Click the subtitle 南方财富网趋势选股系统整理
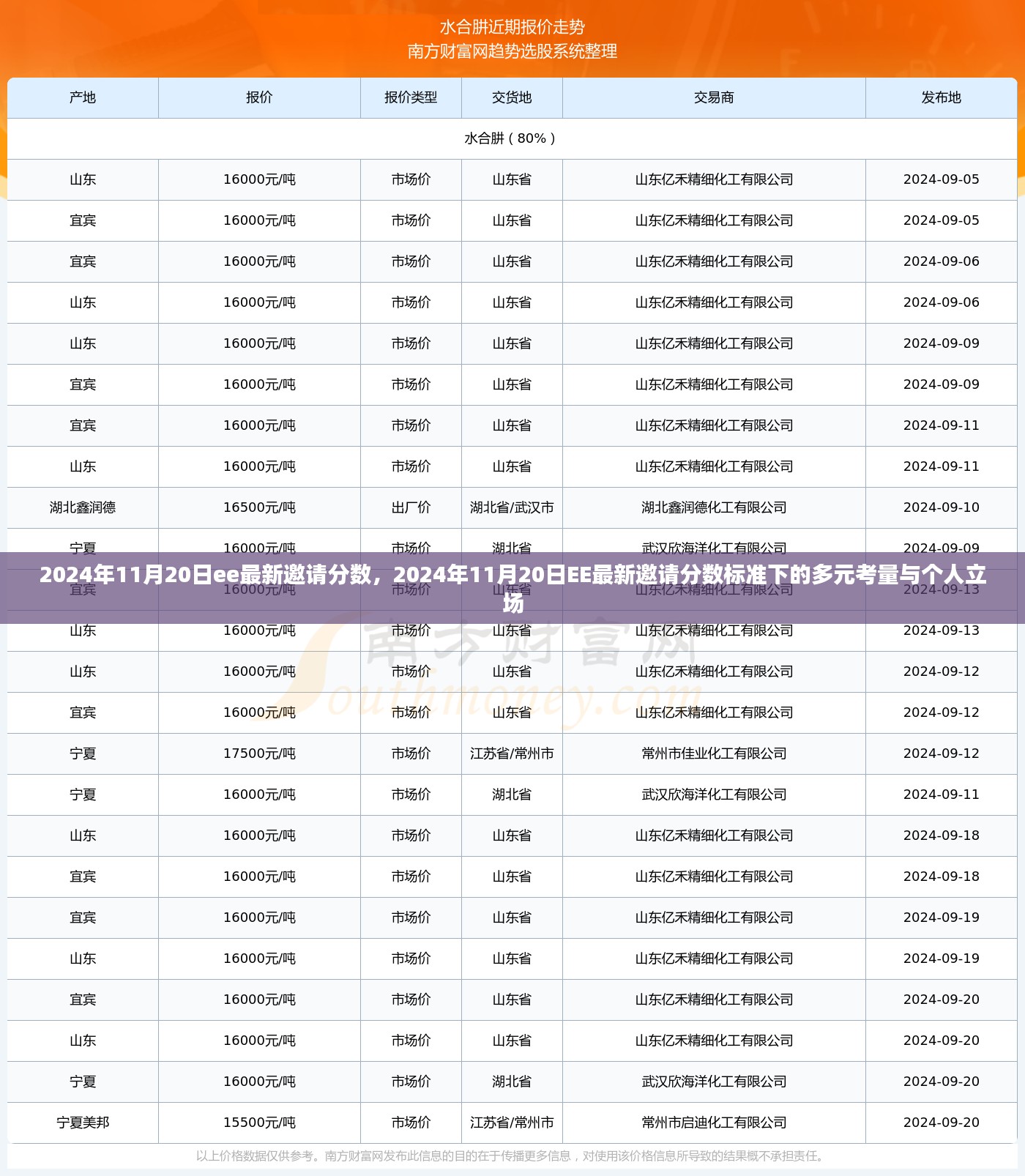The width and height of the screenshot is (1025, 1176). (x=512, y=51)
